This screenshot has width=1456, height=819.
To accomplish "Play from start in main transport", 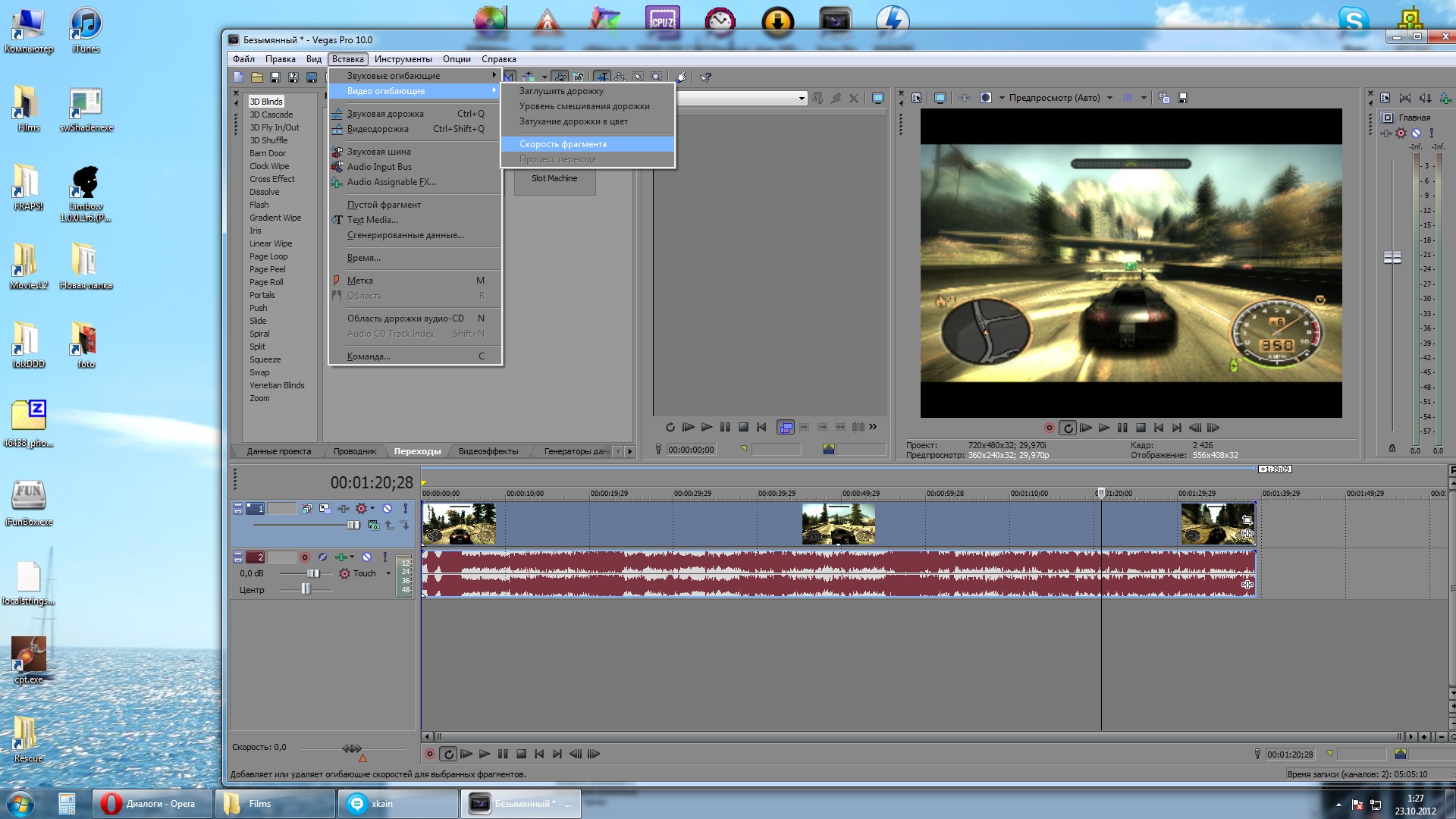I will [466, 755].
